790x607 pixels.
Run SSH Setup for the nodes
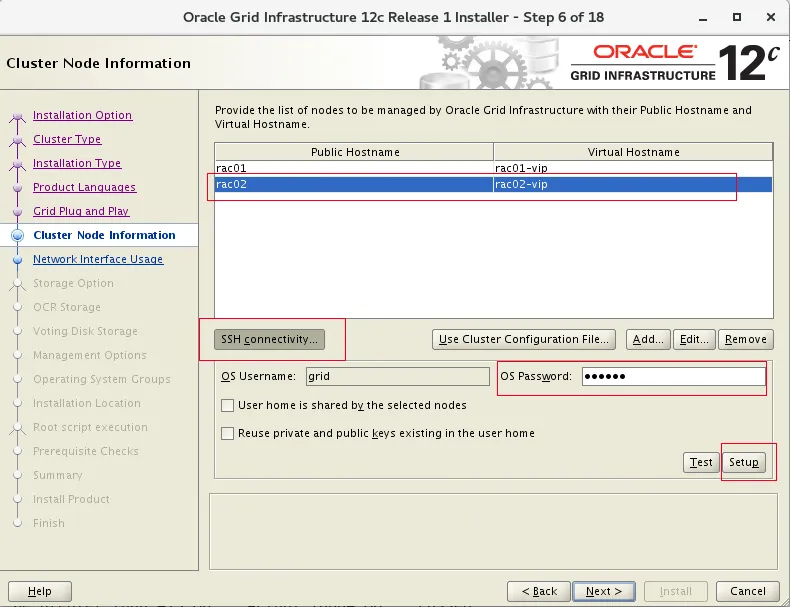[x=744, y=462]
